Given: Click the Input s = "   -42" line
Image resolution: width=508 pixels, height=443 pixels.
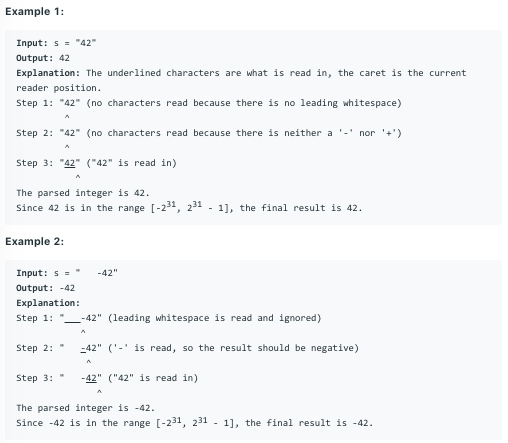Looking at the screenshot, I should (x=67, y=273).
